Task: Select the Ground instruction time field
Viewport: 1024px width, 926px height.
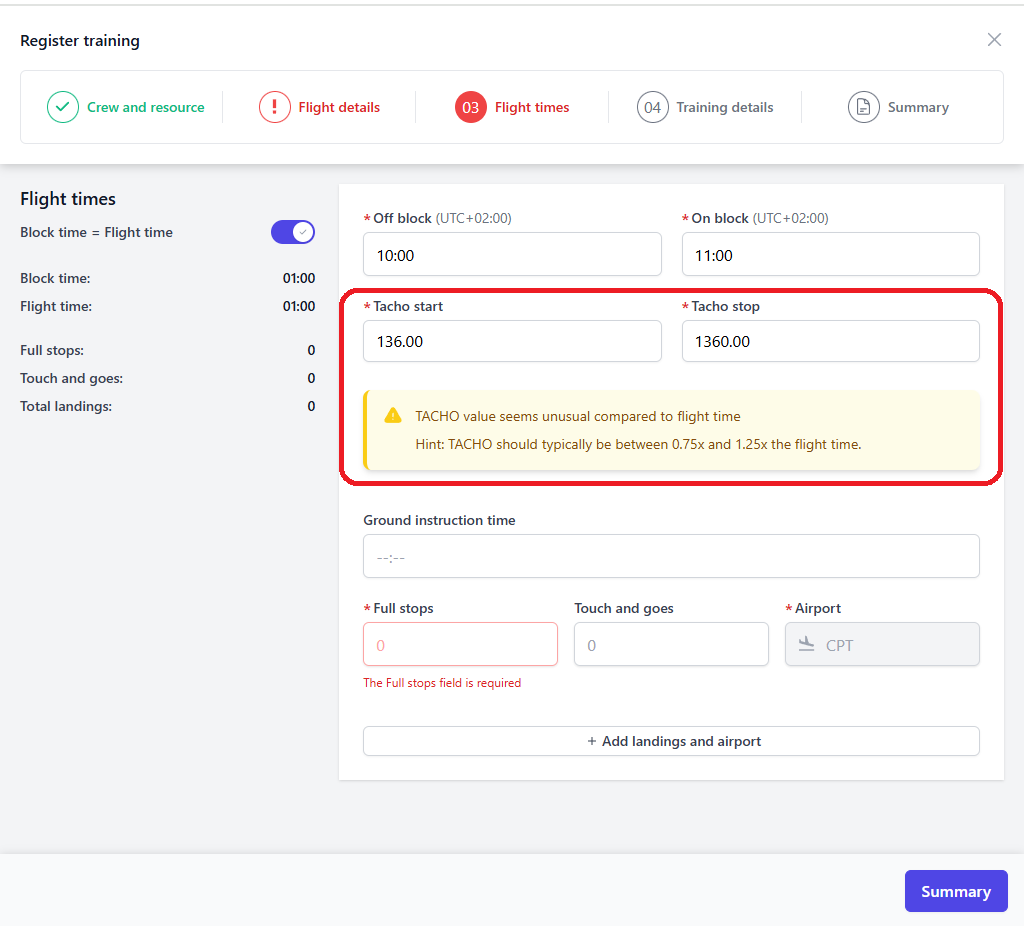Action: coord(671,556)
